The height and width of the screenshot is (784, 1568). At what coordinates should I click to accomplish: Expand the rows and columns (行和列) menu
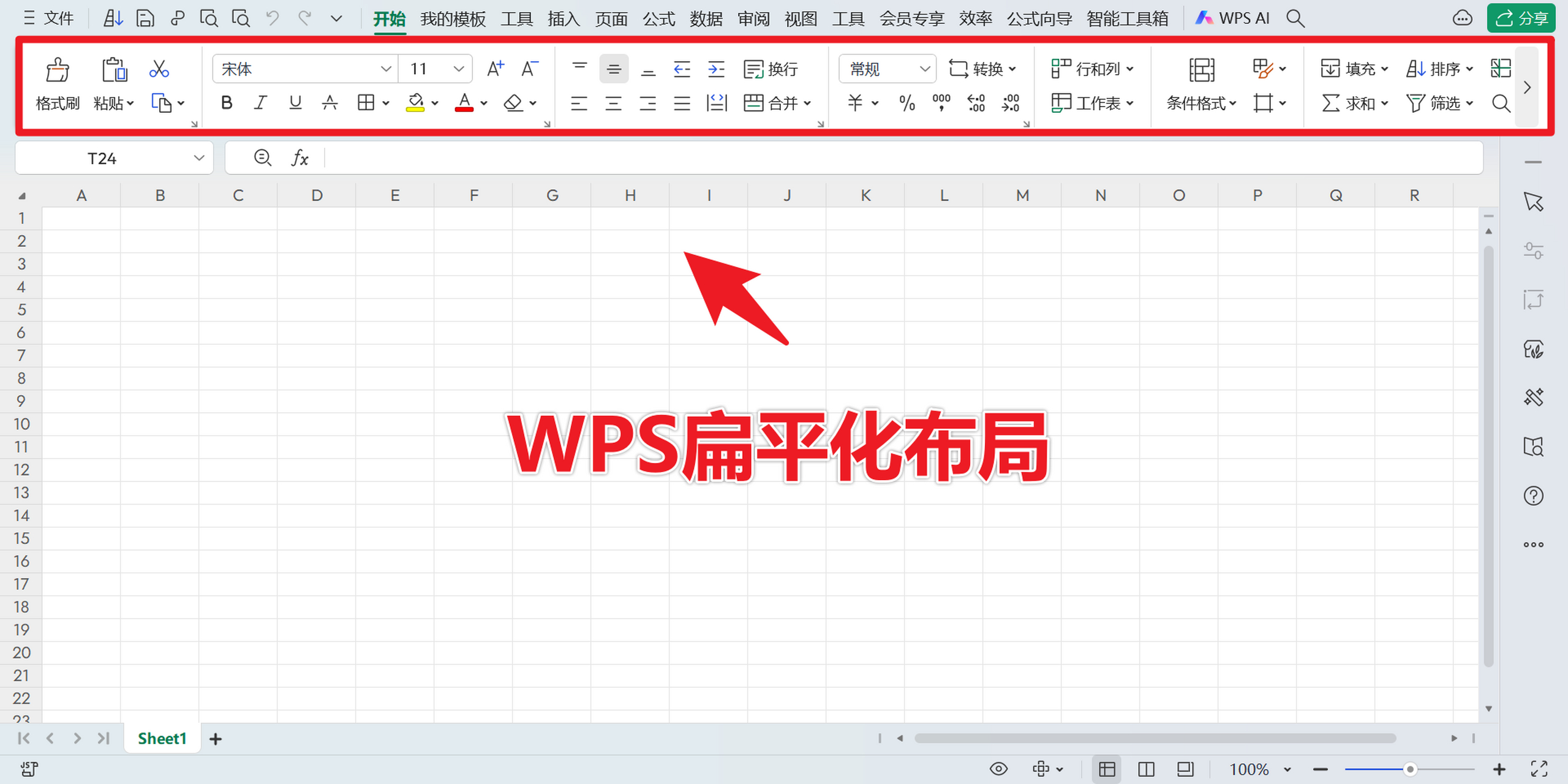coord(1093,69)
